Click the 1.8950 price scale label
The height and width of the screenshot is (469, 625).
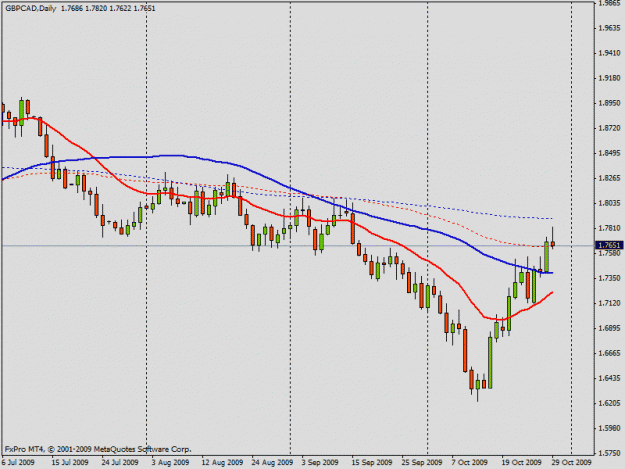[609, 103]
